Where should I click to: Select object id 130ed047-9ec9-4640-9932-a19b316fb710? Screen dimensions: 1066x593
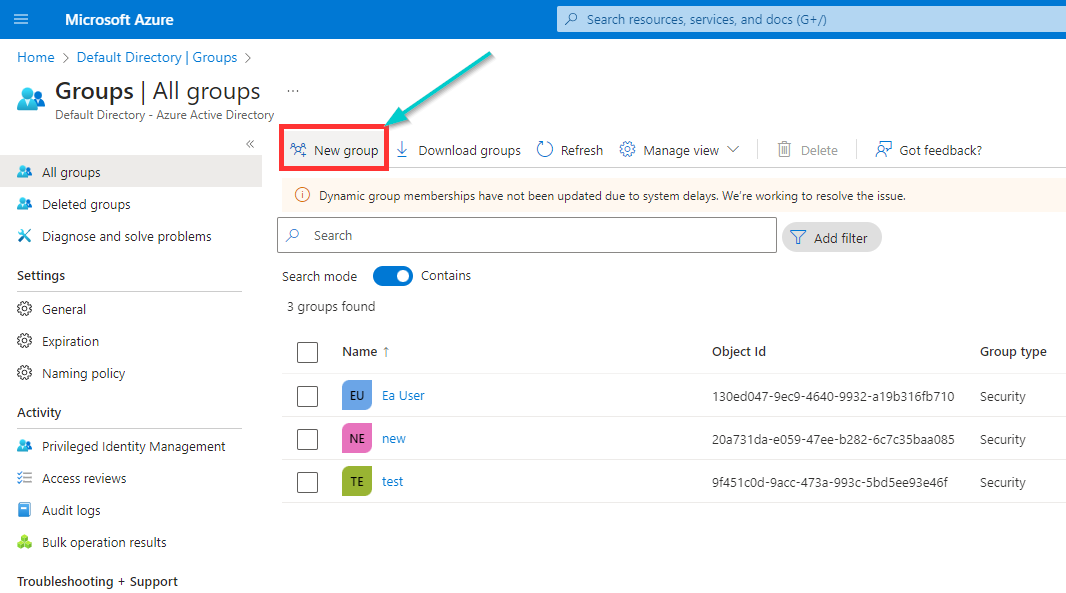[x=833, y=396]
